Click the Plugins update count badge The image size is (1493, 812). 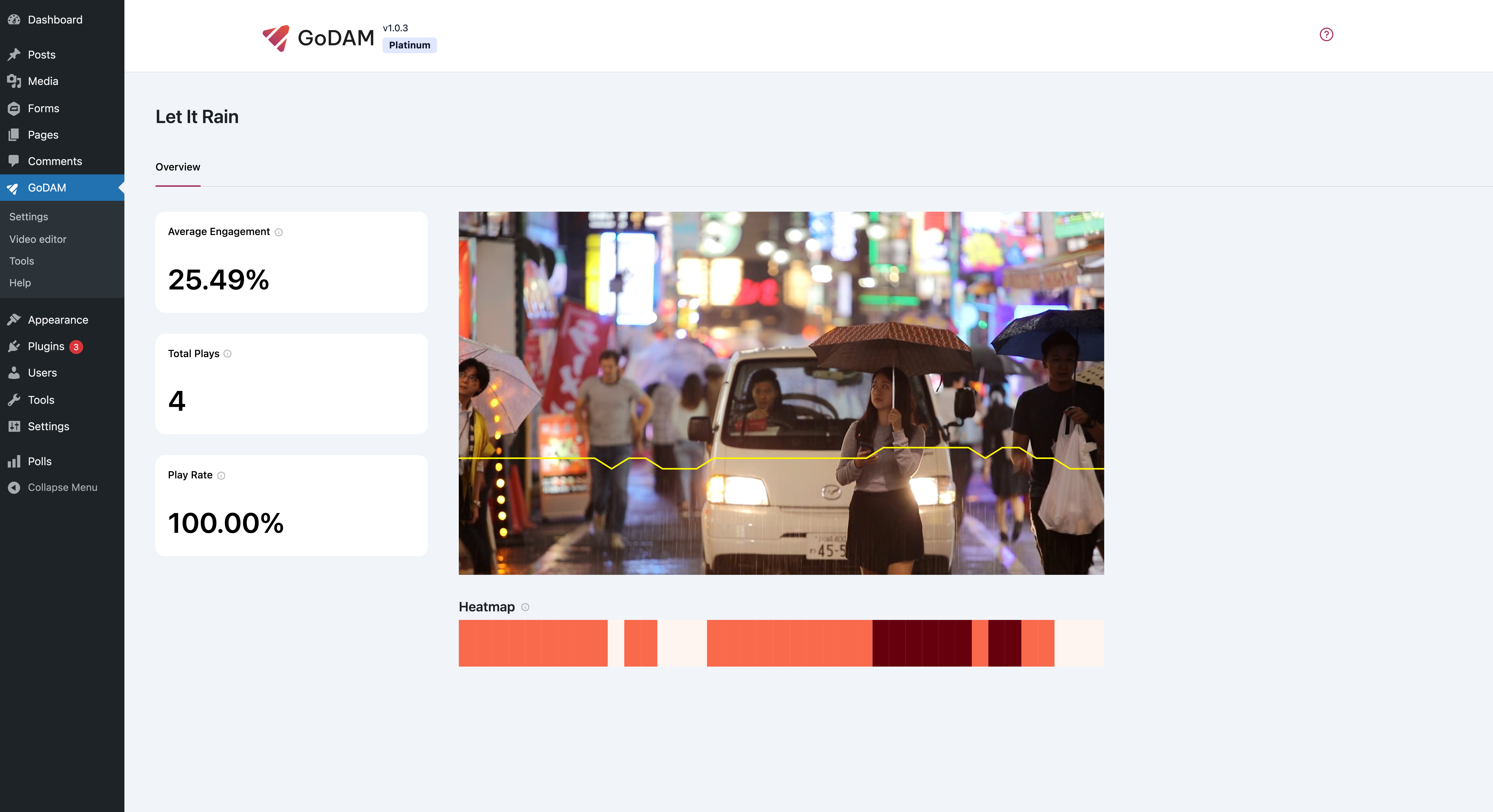(x=76, y=347)
